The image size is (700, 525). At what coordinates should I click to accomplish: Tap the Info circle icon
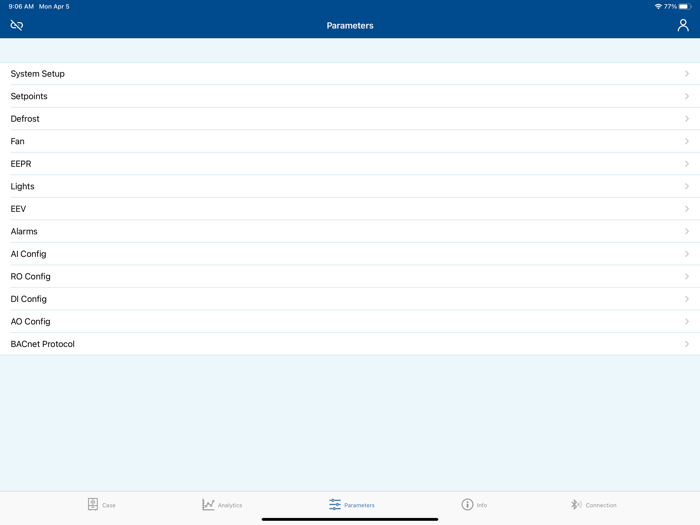tap(467, 504)
